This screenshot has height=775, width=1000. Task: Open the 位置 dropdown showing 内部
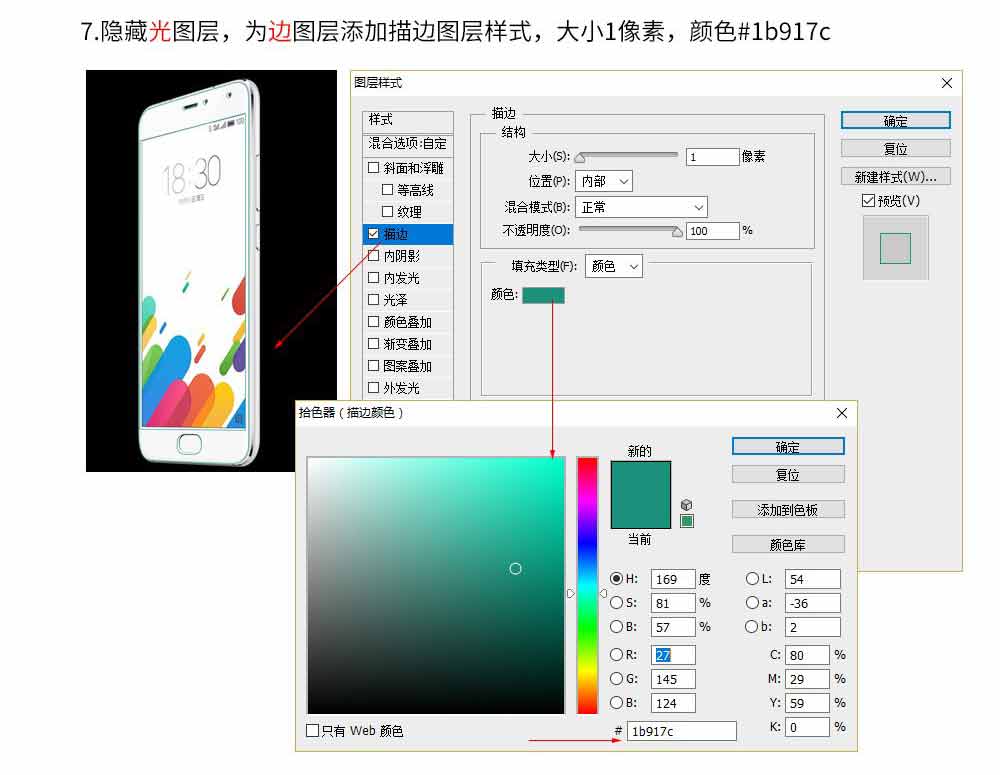click(603, 181)
